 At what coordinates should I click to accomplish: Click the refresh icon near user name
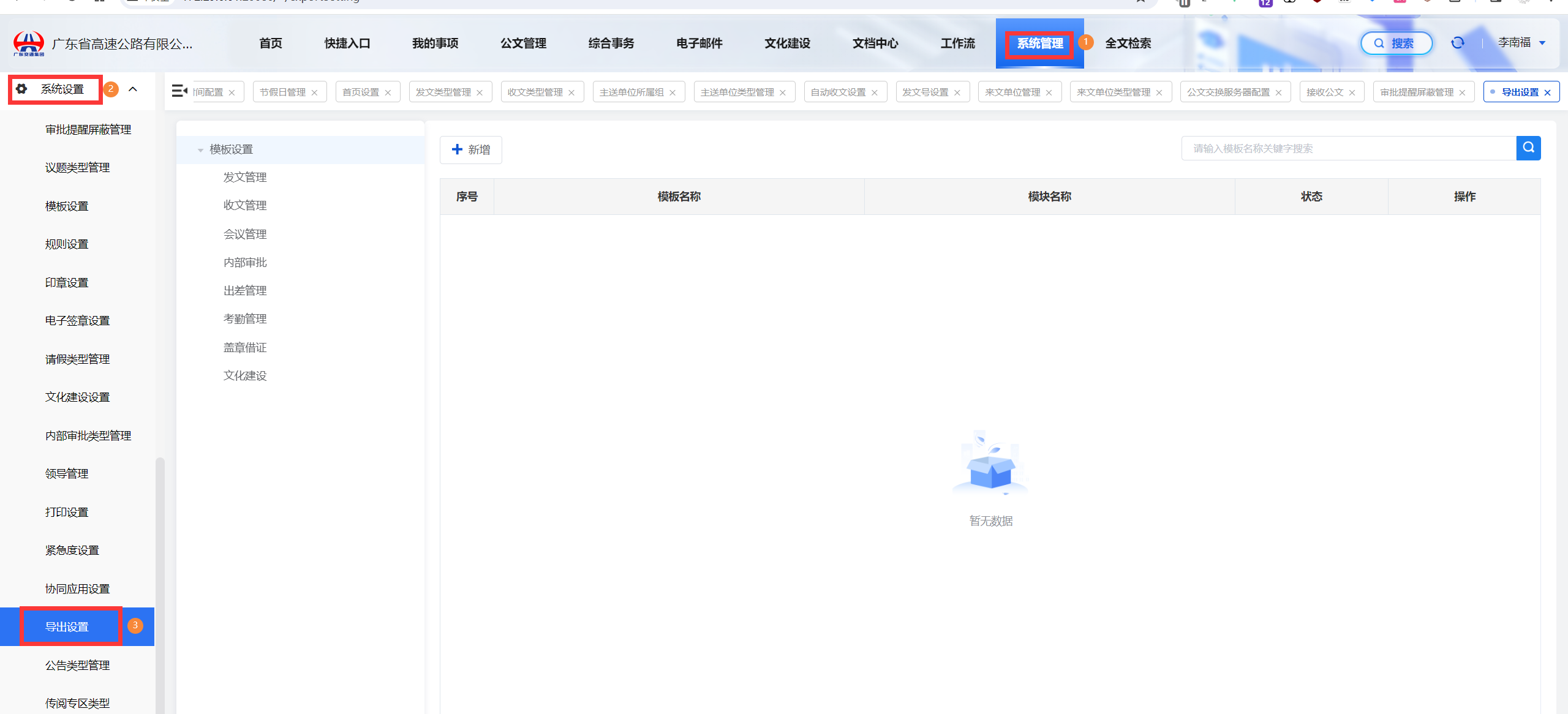pos(1458,43)
